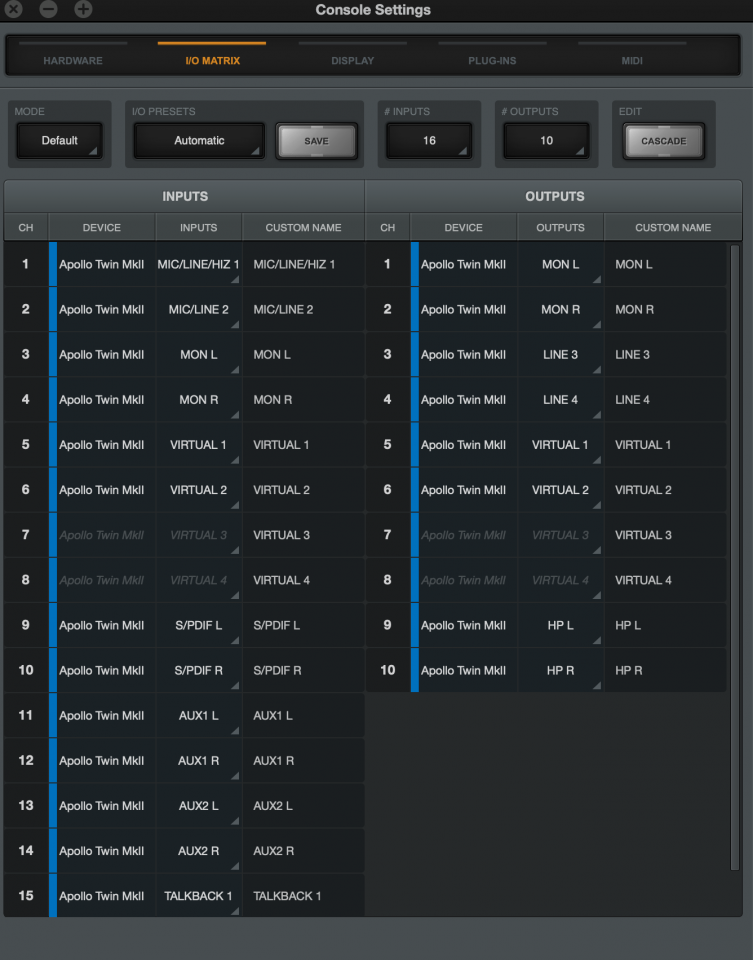This screenshot has height=960, width=753.
Task: Open input channel 9 S/PDIF L selector
Action: (198, 625)
